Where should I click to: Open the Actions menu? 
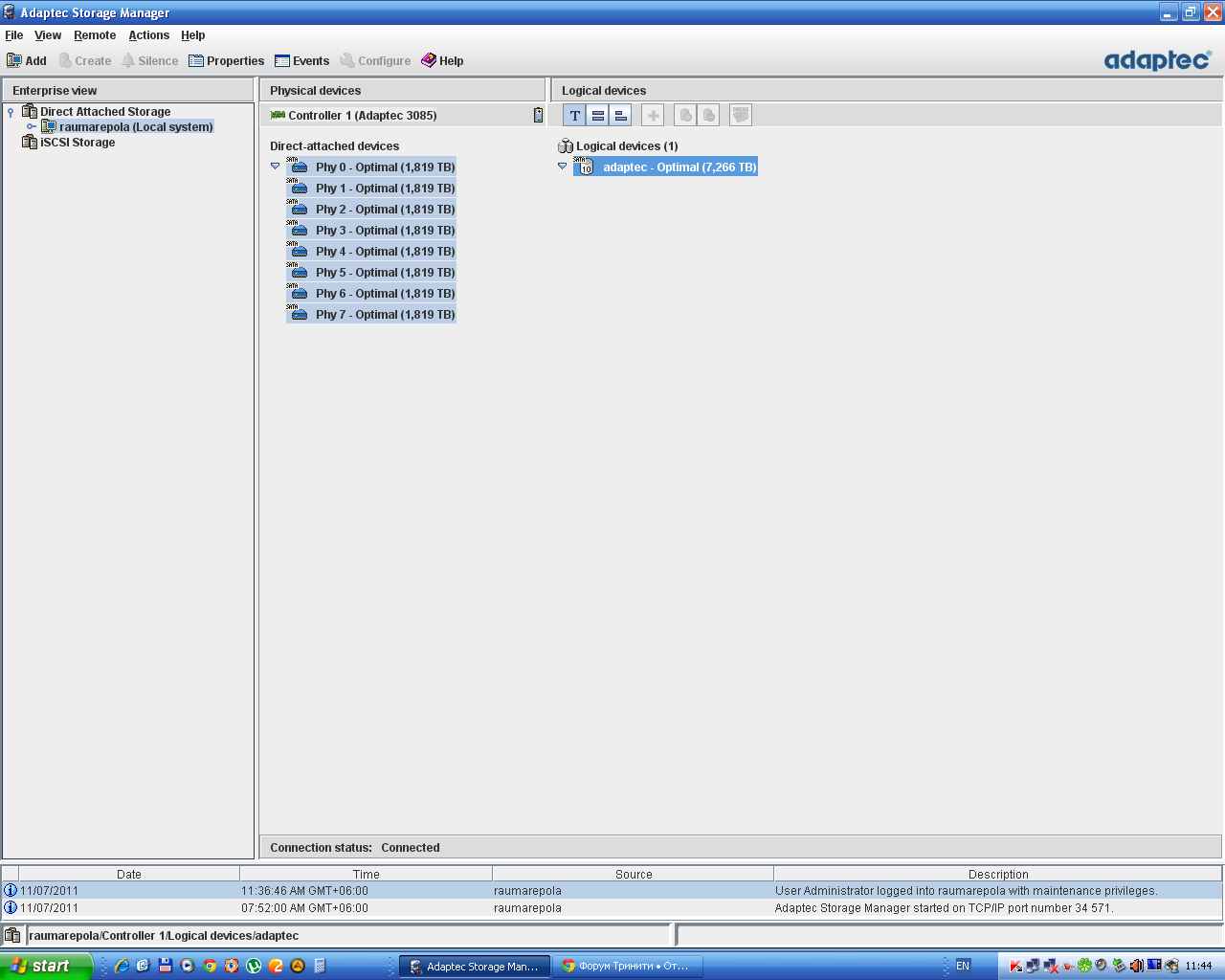point(148,35)
